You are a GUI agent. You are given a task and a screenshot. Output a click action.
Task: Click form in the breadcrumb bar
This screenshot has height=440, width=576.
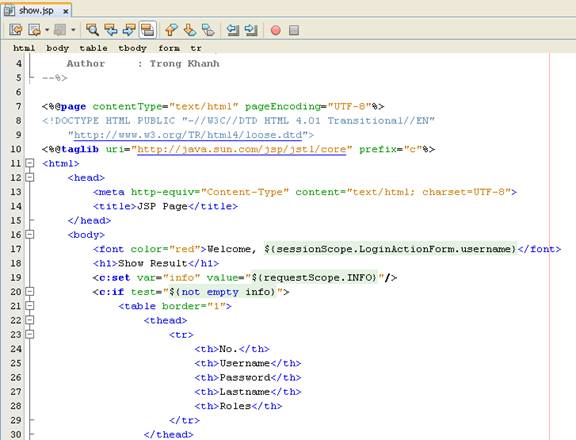pyautogui.click(x=169, y=48)
